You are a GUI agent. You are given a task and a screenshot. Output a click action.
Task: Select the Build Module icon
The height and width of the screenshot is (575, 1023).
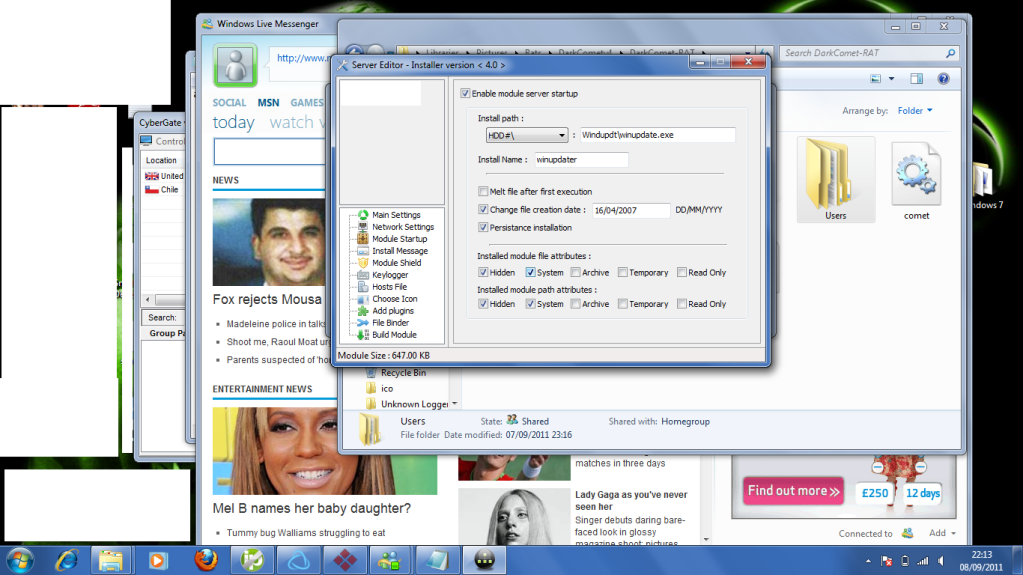[363, 335]
